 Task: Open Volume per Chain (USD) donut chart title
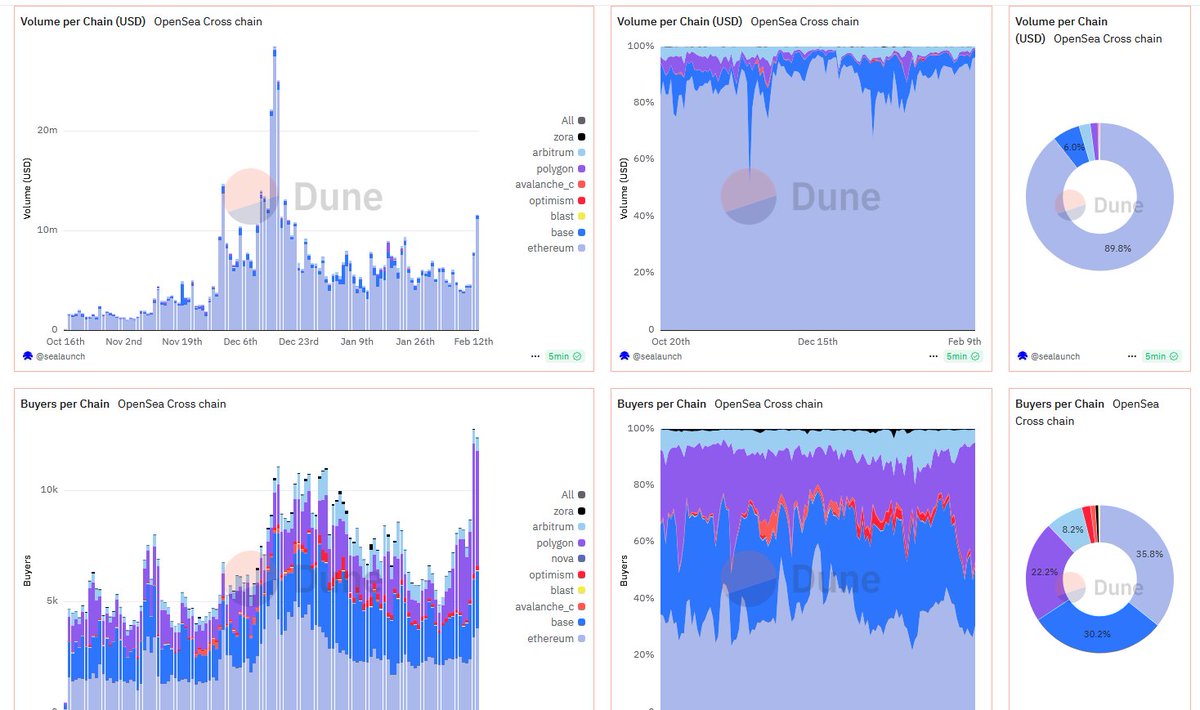[1062, 30]
